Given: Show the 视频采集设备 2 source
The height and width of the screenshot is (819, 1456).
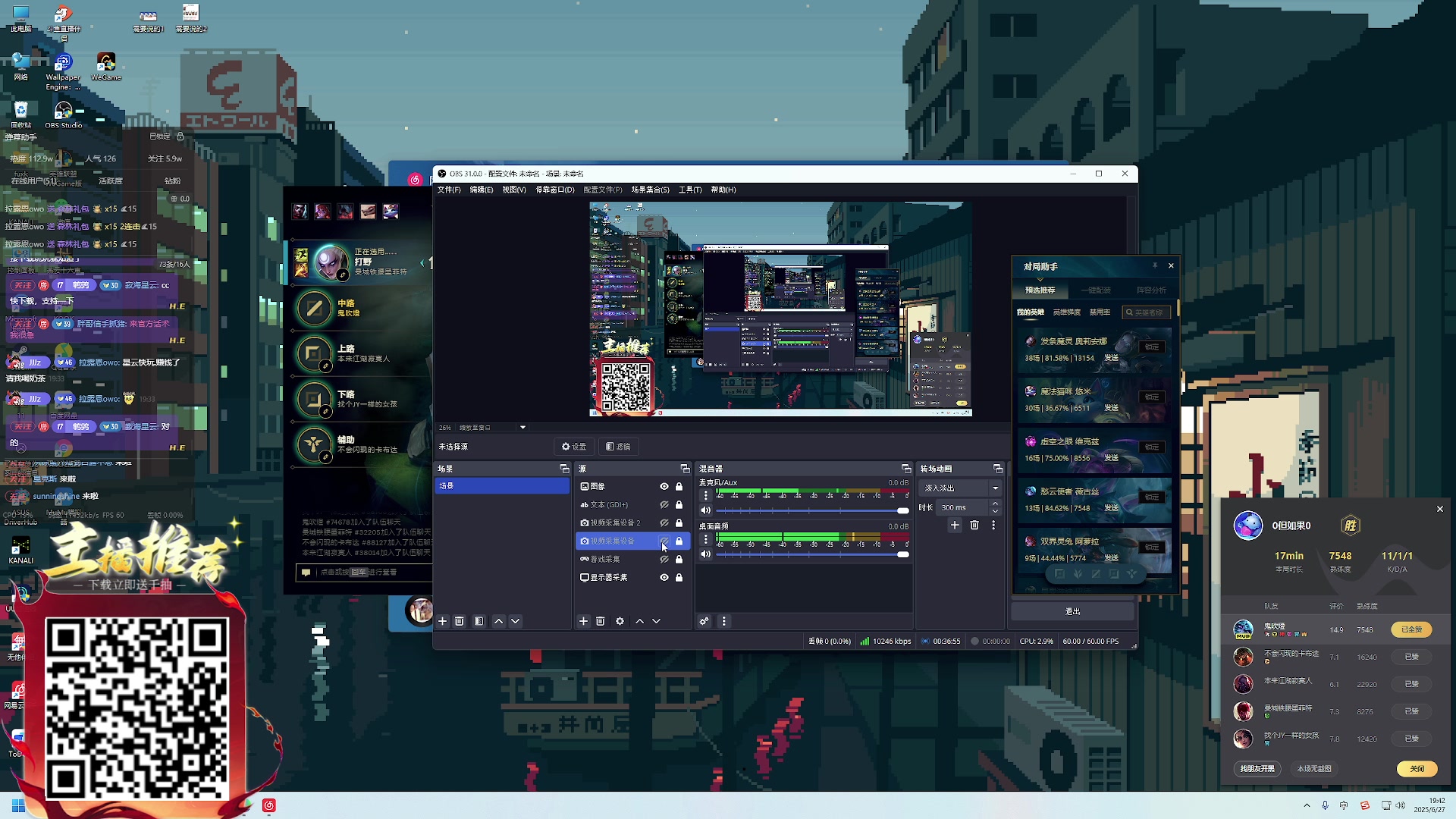Looking at the screenshot, I should click(664, 523).
